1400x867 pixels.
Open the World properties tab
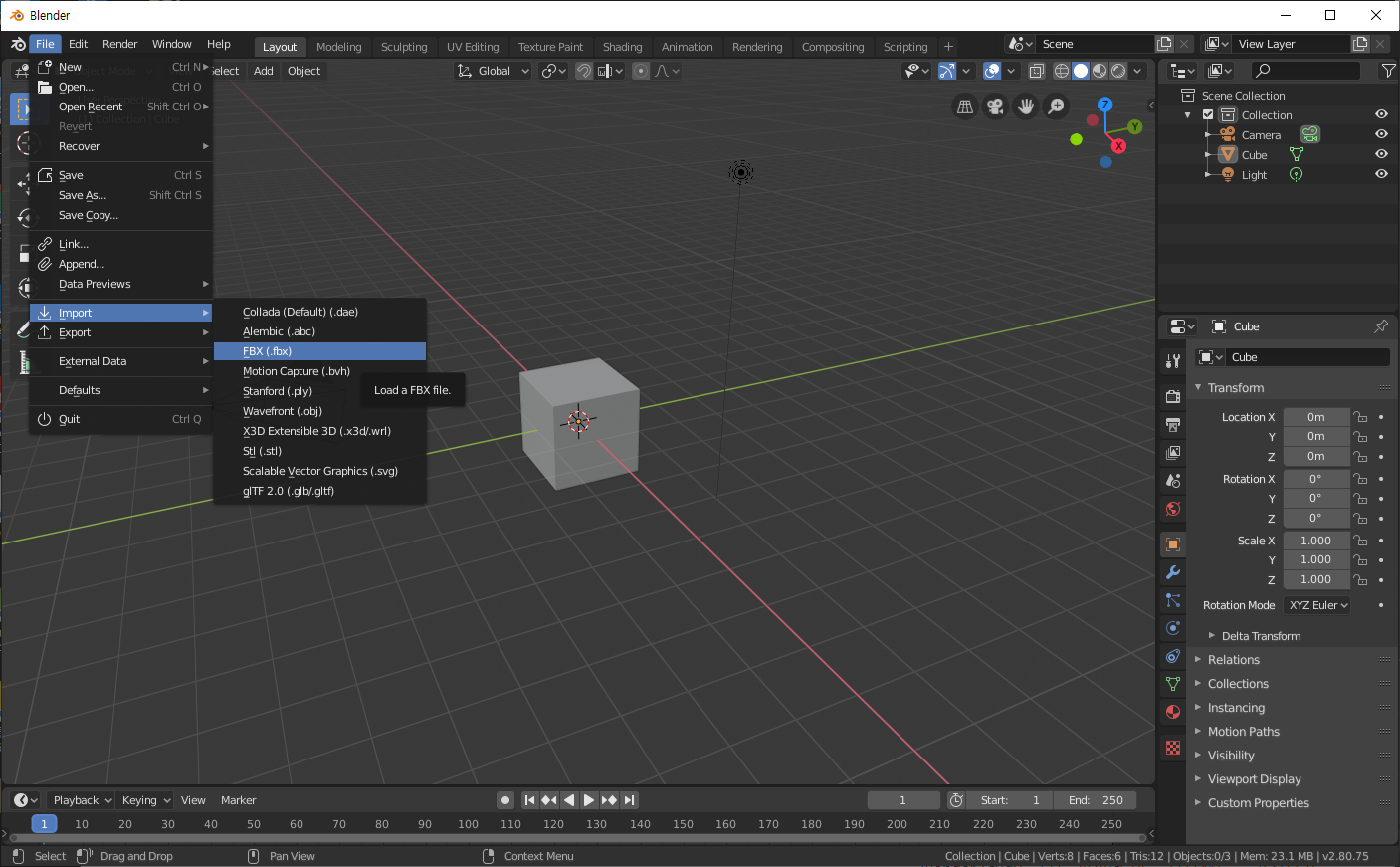click(1173, 509)
